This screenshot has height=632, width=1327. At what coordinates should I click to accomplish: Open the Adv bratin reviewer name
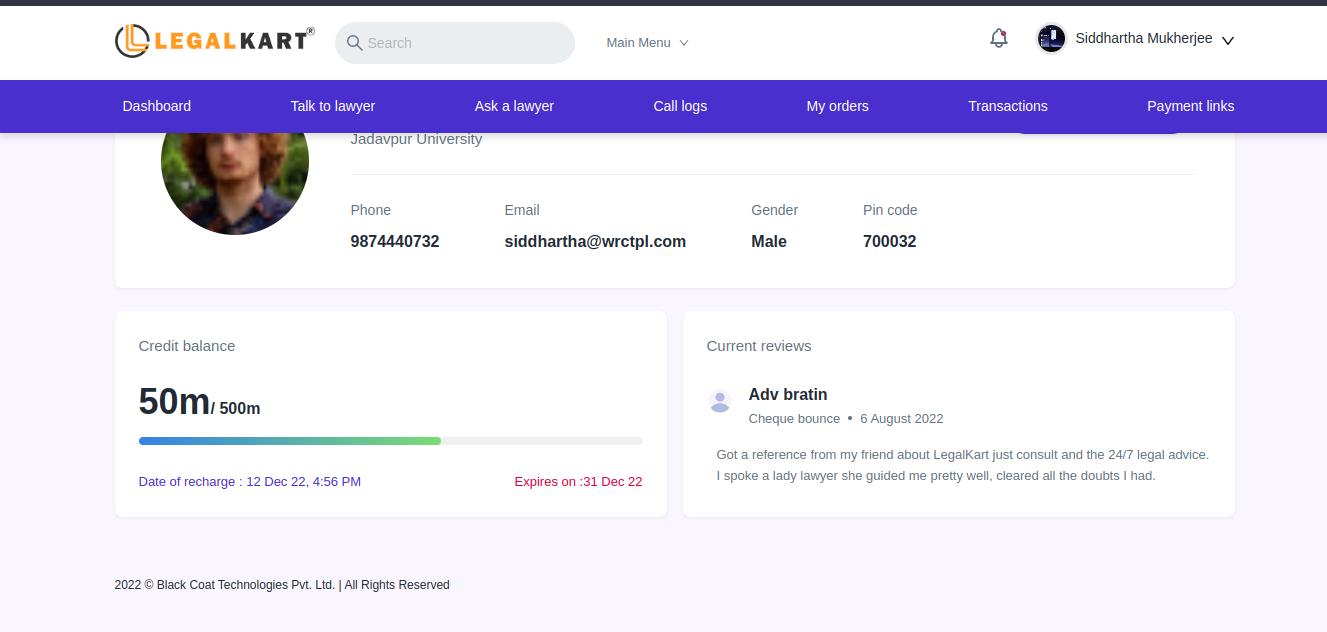[788, 394]
